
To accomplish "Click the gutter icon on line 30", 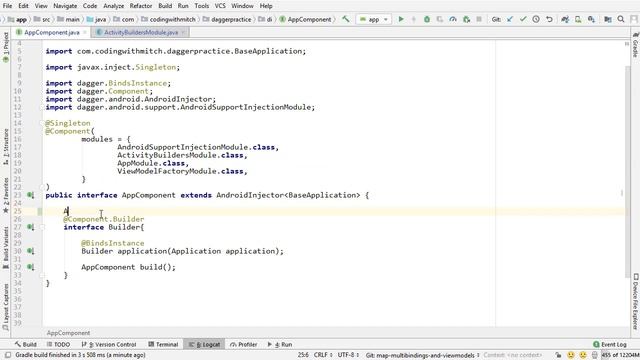I will [30, 251].
